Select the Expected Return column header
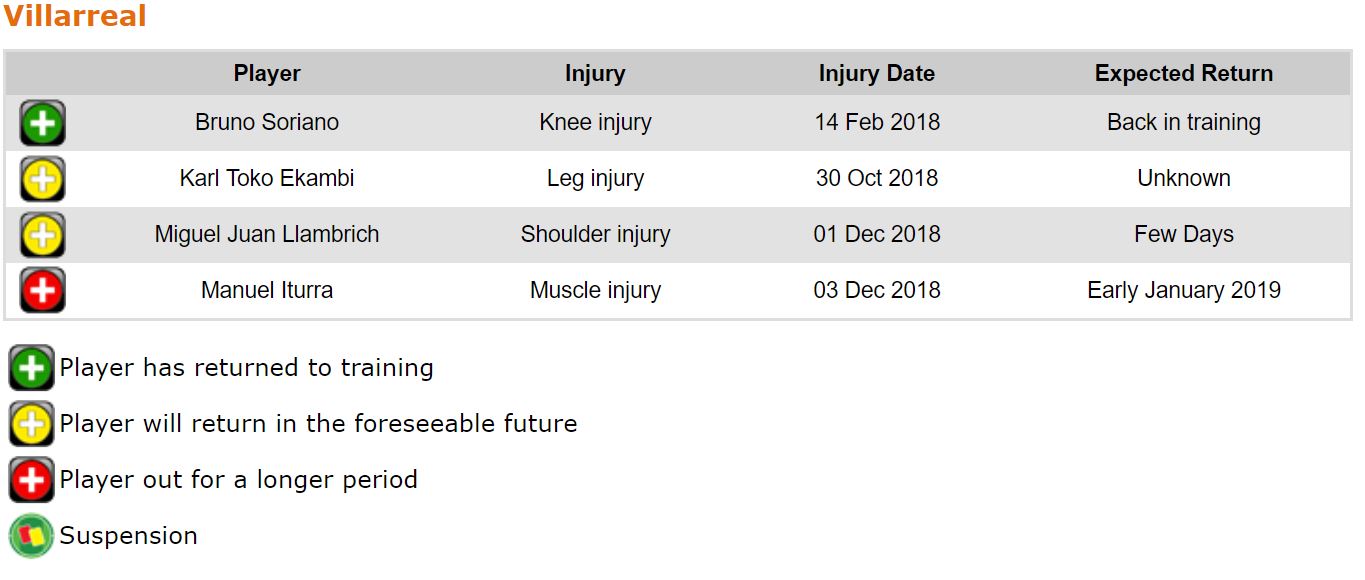The width and height of the screenshot is (1365, 580). pyautogui.click(x=1184, y=74)
